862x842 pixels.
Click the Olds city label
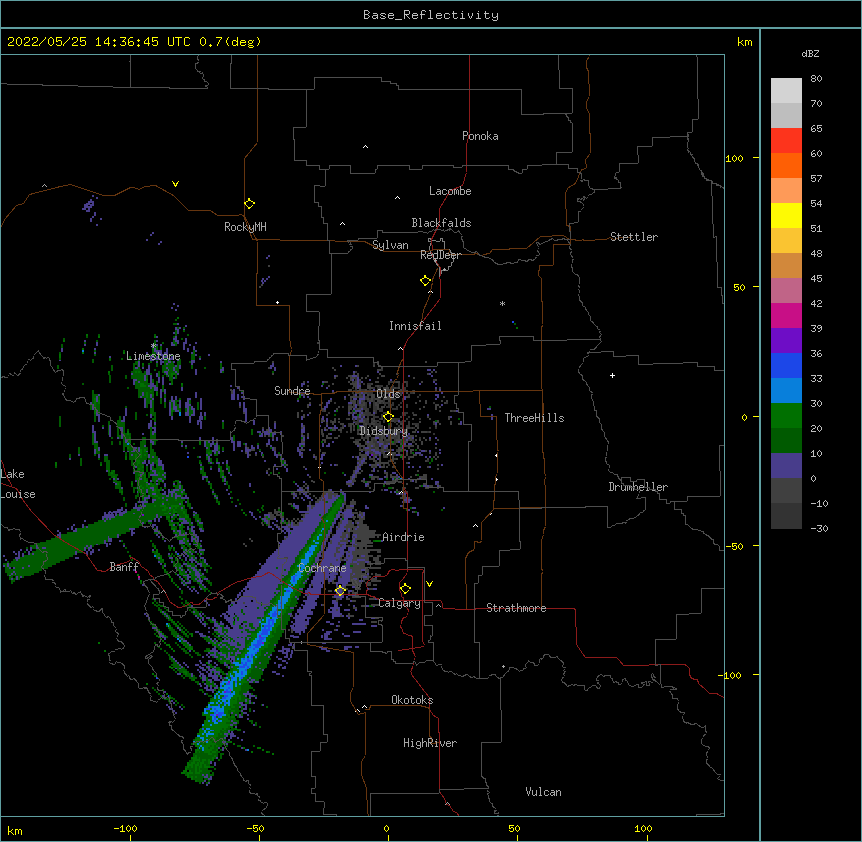pos(388,394)
